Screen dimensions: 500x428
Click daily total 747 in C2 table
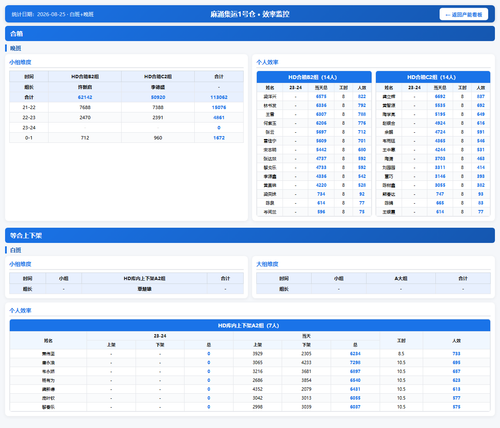point(440,194)
